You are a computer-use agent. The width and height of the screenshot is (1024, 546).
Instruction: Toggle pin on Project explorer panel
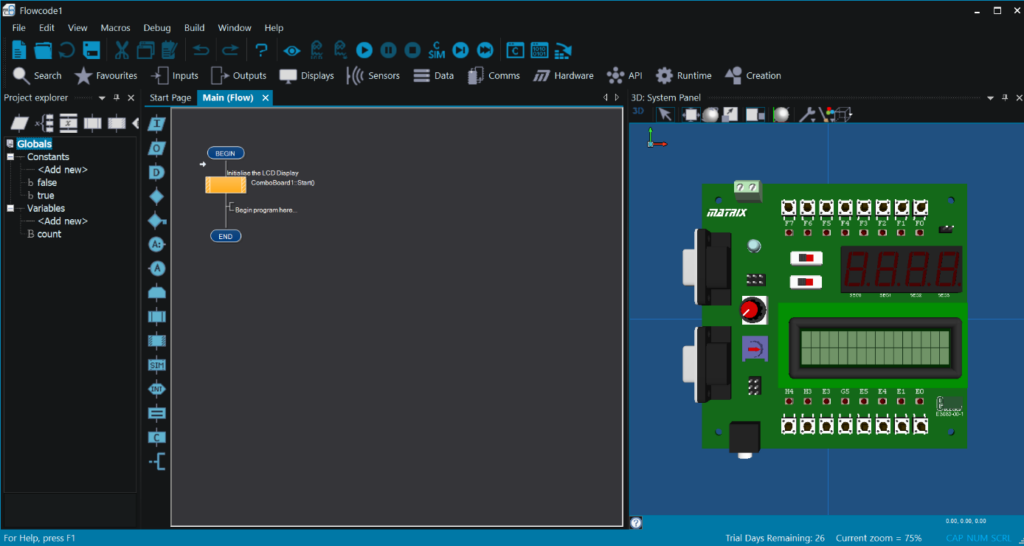(116, 98)
